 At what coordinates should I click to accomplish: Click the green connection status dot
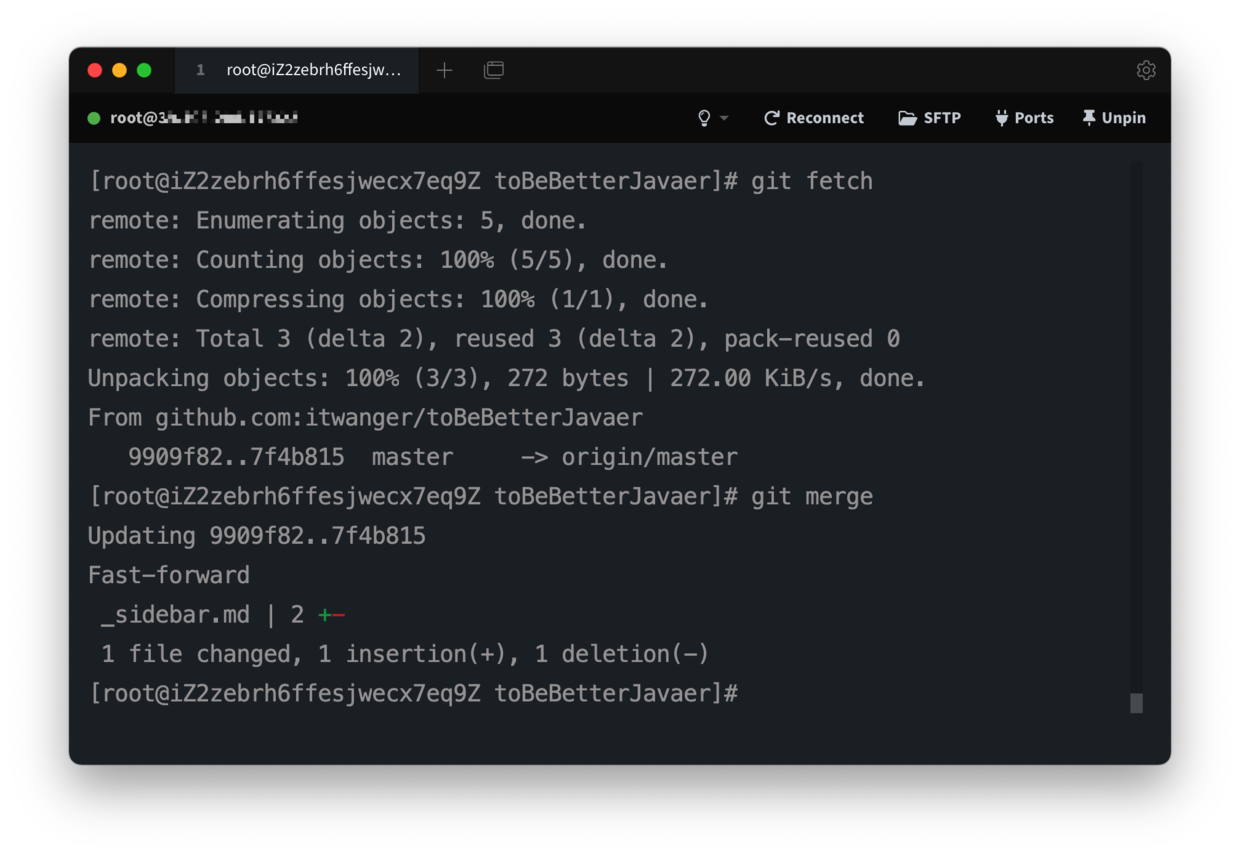click(x=94, y=118)
